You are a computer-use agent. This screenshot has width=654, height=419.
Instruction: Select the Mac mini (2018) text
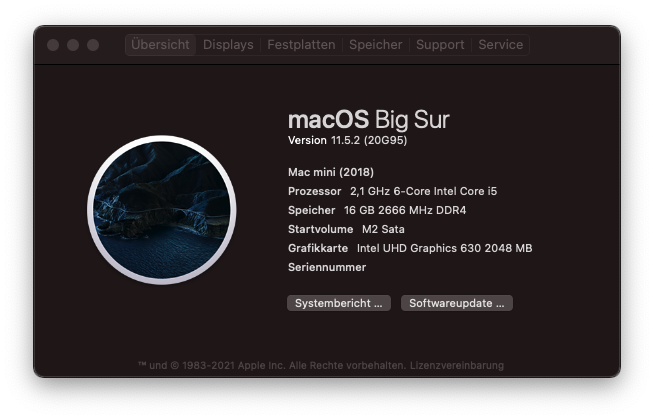[331, 172]
